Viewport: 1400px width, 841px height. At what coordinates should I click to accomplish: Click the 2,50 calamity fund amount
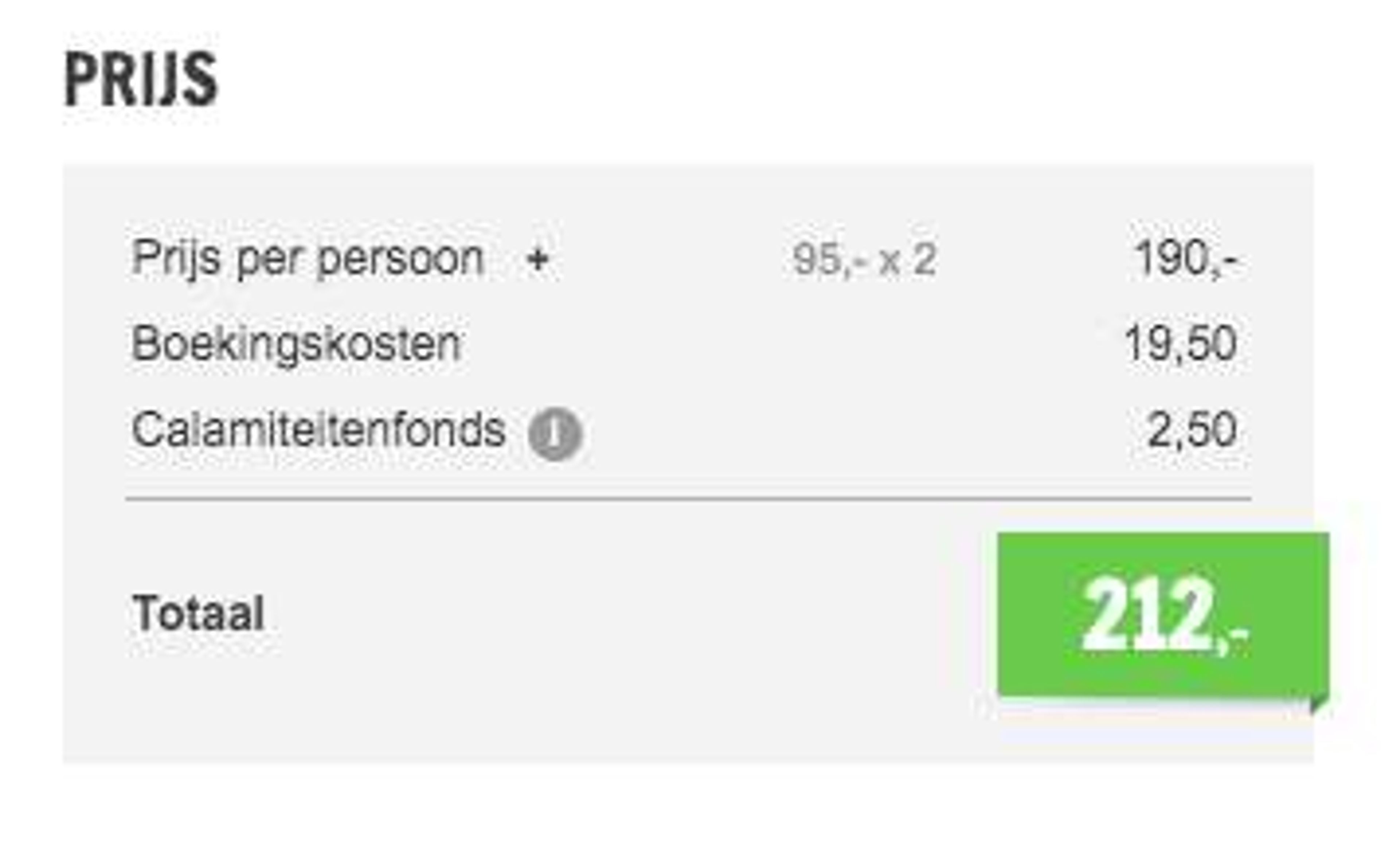pos(1192,430)
